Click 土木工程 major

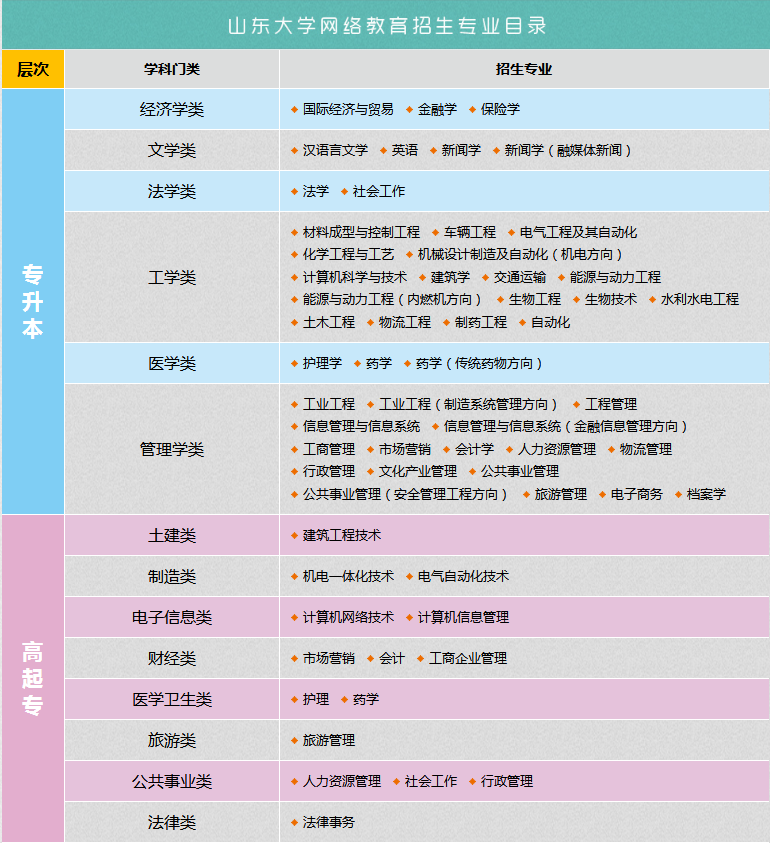pyautogui.click(x=329, y=323)
